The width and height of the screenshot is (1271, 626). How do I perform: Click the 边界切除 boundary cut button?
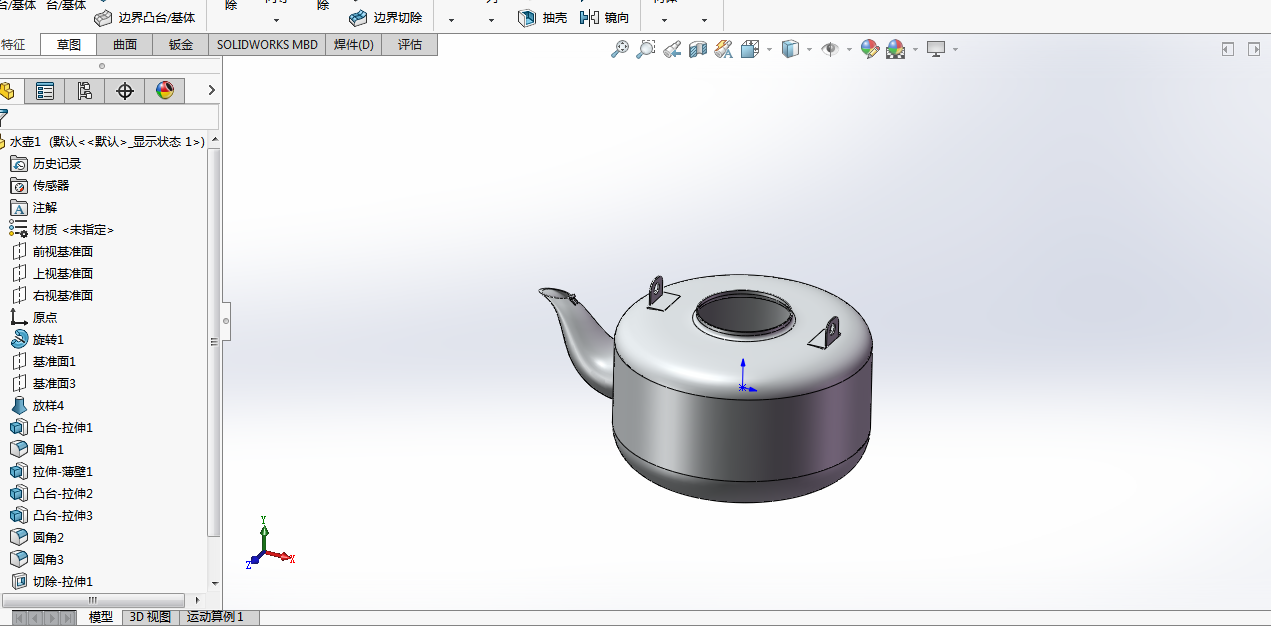(386, 18)
